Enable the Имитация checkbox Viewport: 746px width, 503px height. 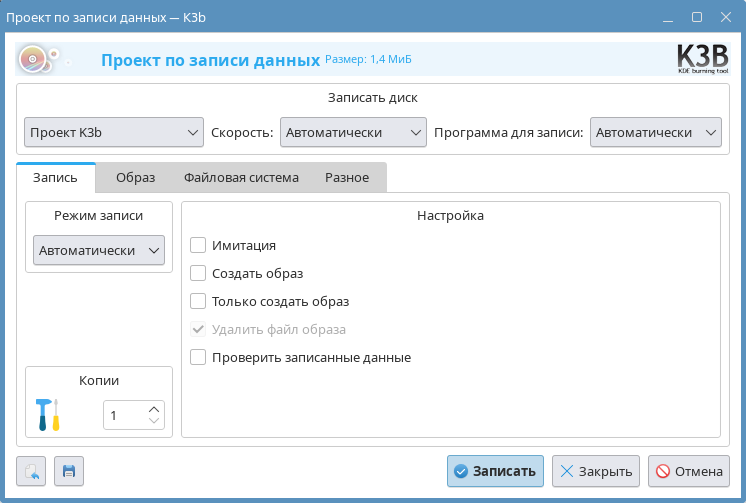coord(198,245)
